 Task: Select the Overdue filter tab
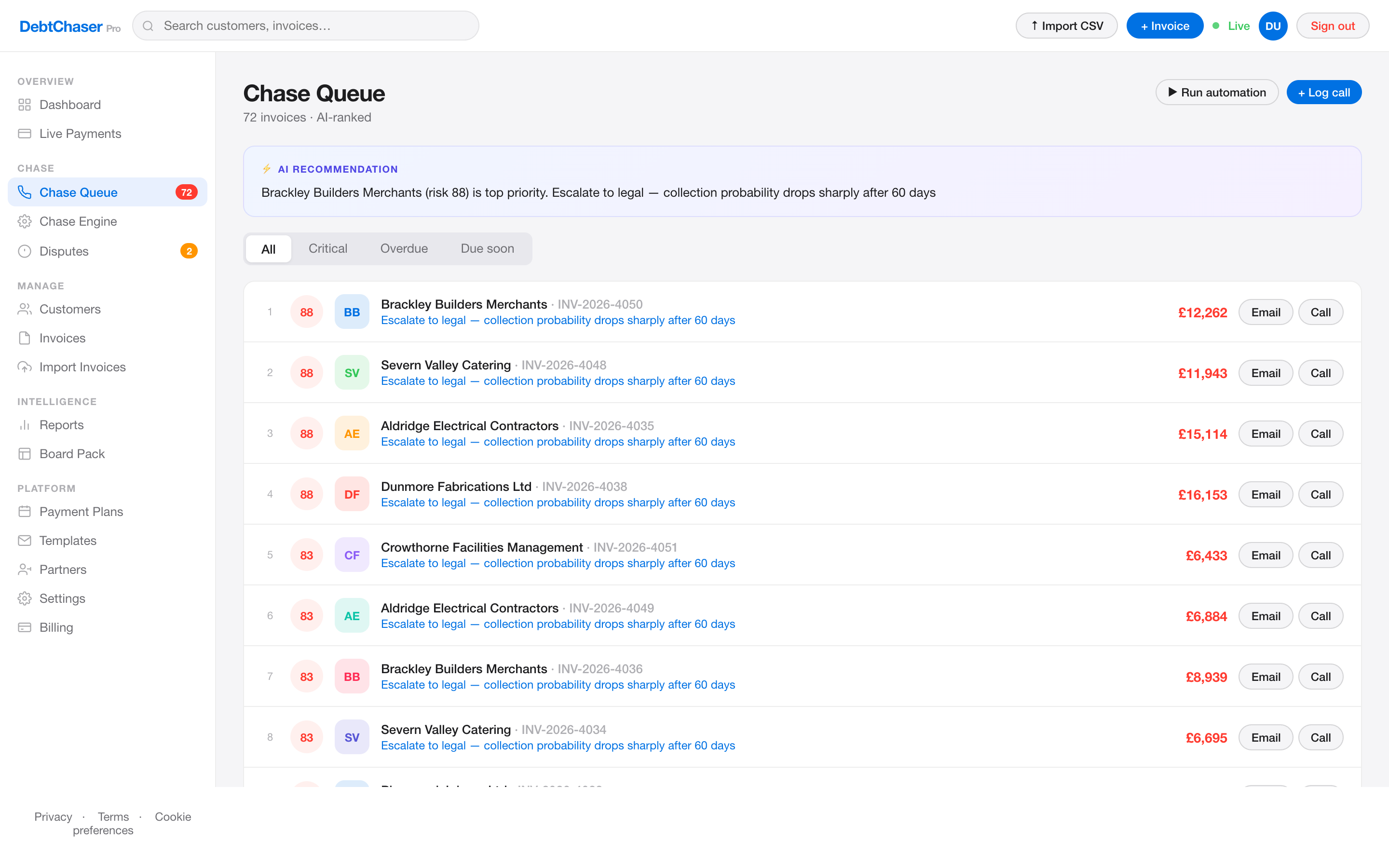point(404,248)
